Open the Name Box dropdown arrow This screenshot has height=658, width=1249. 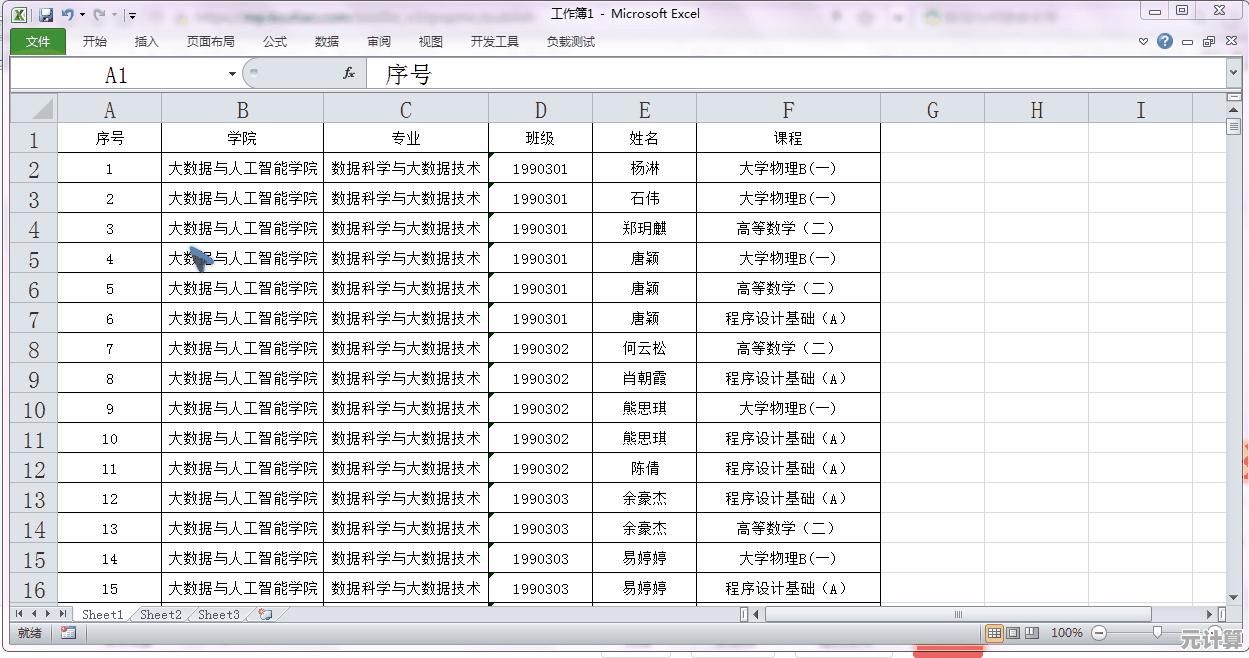point(232,74)
